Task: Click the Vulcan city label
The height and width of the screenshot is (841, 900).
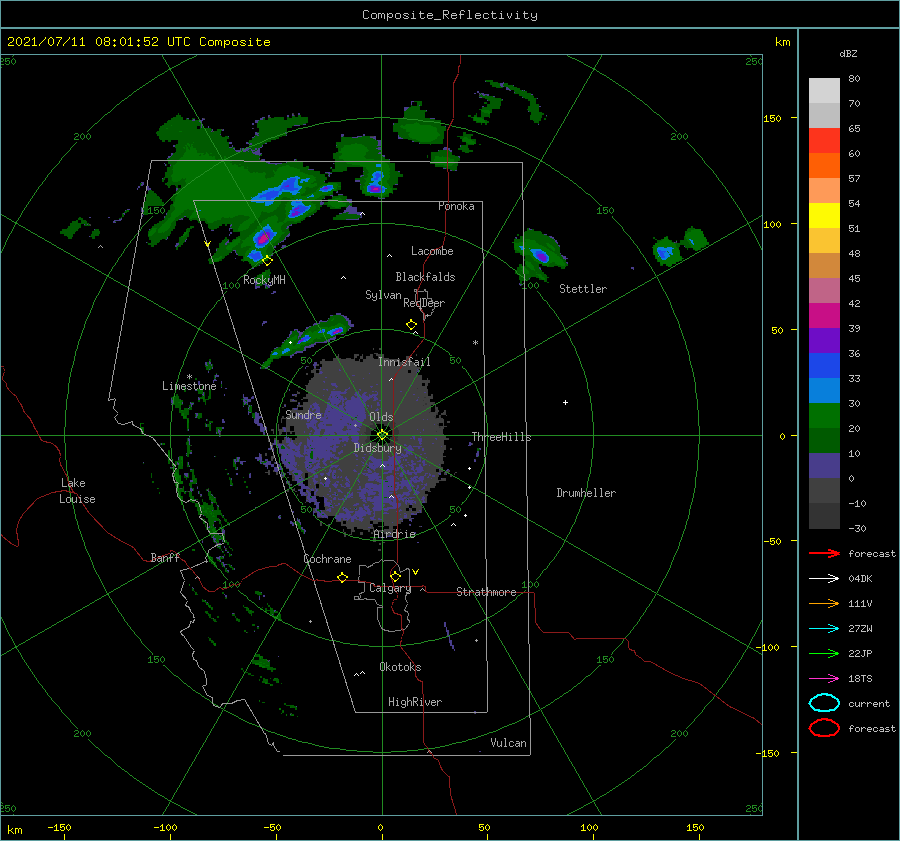Action: click(x=509, y=743)
